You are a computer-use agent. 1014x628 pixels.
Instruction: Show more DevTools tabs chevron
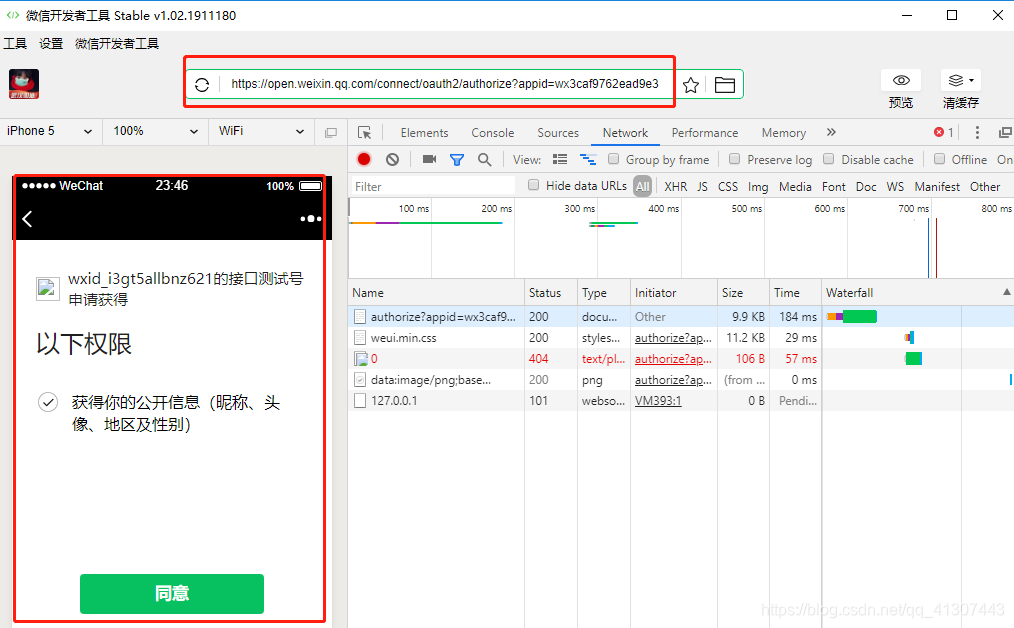click(831, 132)
